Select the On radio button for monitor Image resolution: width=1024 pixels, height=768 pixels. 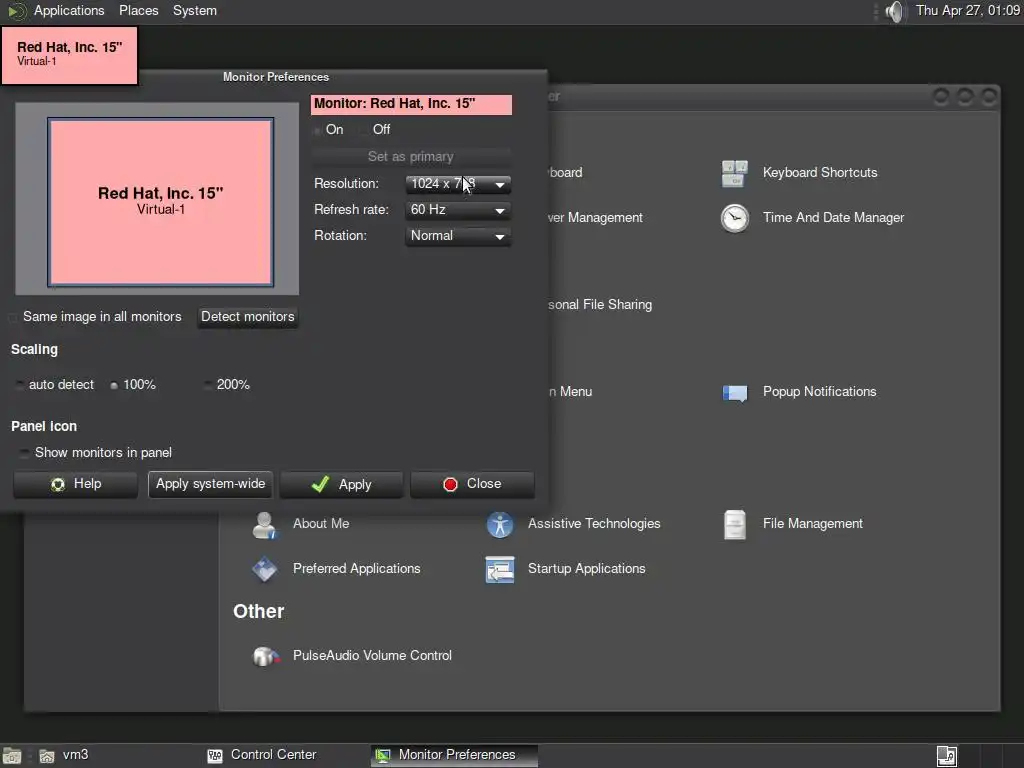point(317,131)
